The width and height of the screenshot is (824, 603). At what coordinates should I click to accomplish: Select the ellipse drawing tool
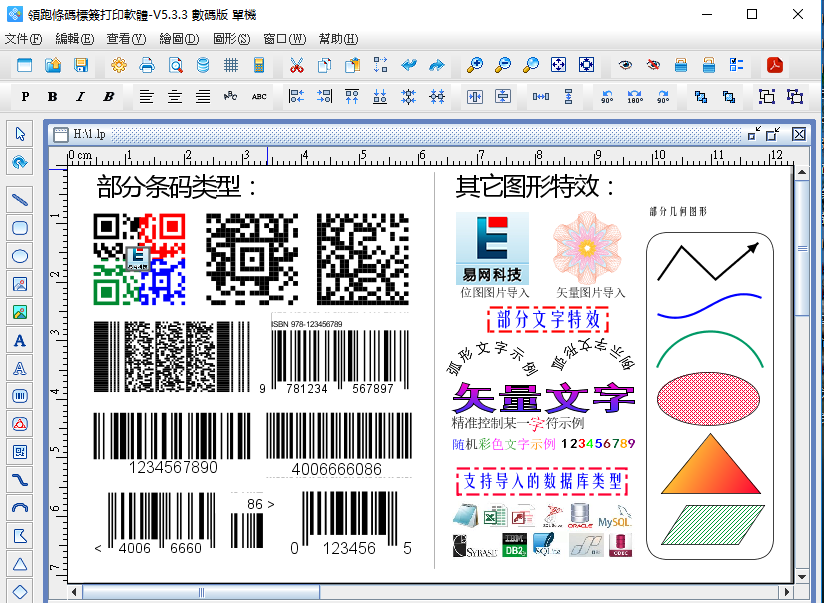tap(20, 257)
